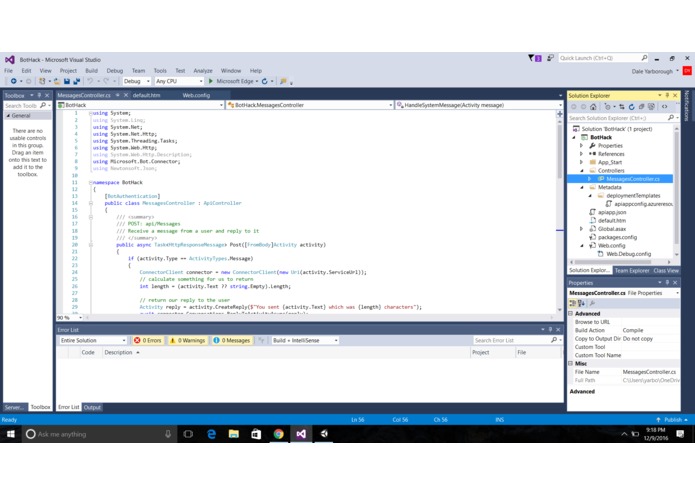The width and height of the screenshot is (695, 494).
Task: Switch to the Team Explorer tab
Action: 632,271
